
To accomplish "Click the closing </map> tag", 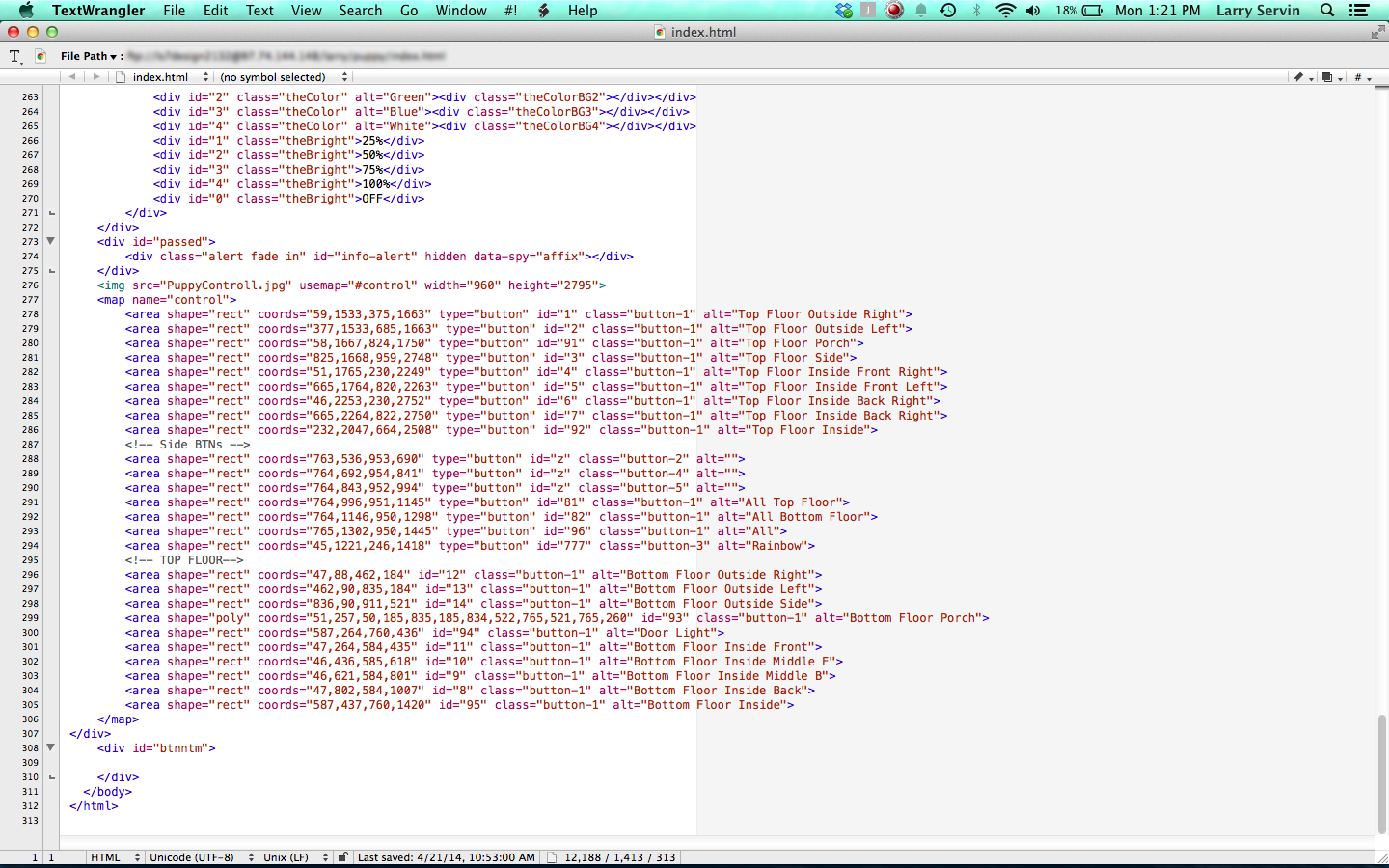I will (118, 719).
